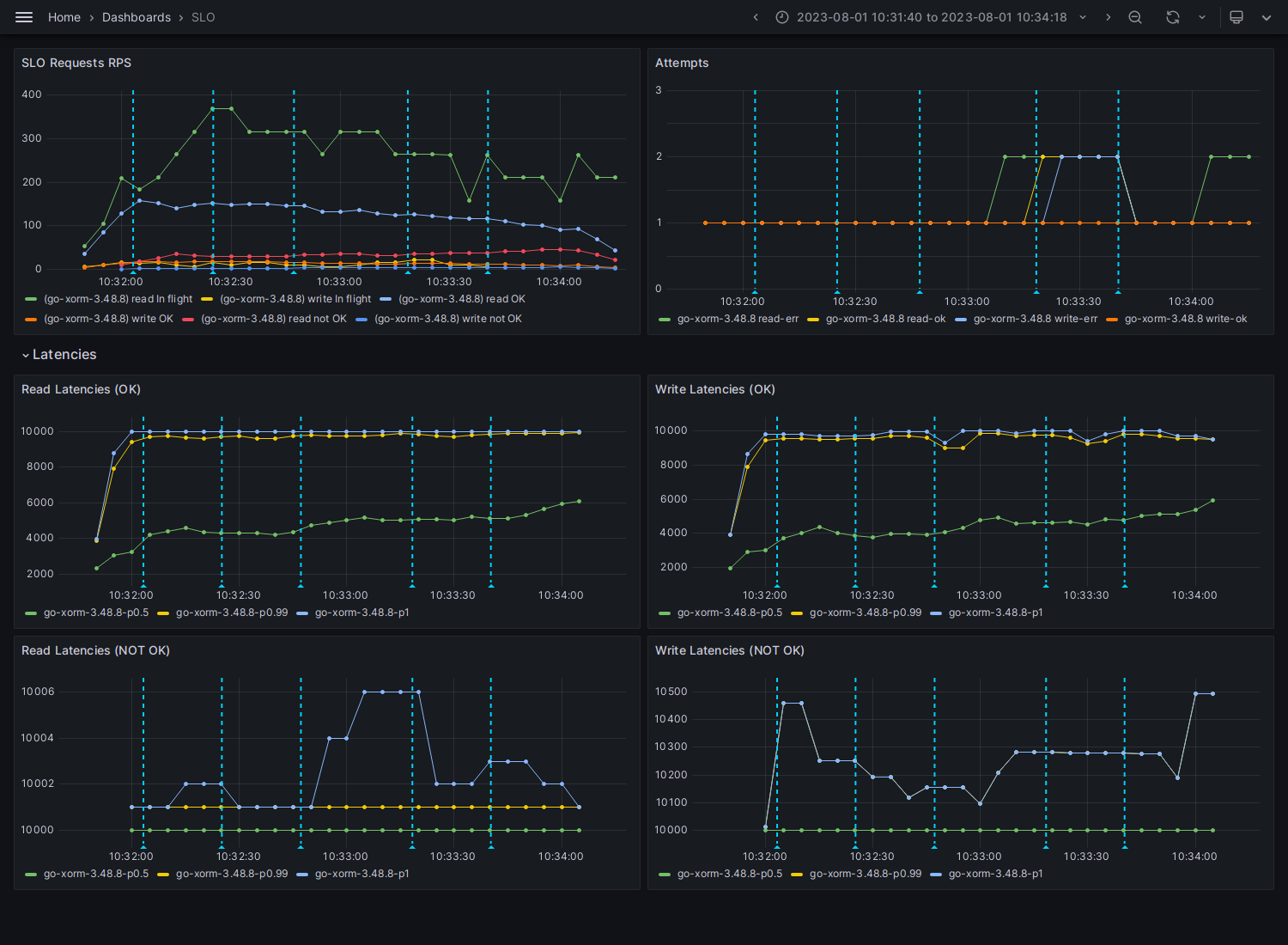This screenshot has width=1288, height=945.
Task: Go to Home breadcrumb
Action: click(x=64, y=17)
